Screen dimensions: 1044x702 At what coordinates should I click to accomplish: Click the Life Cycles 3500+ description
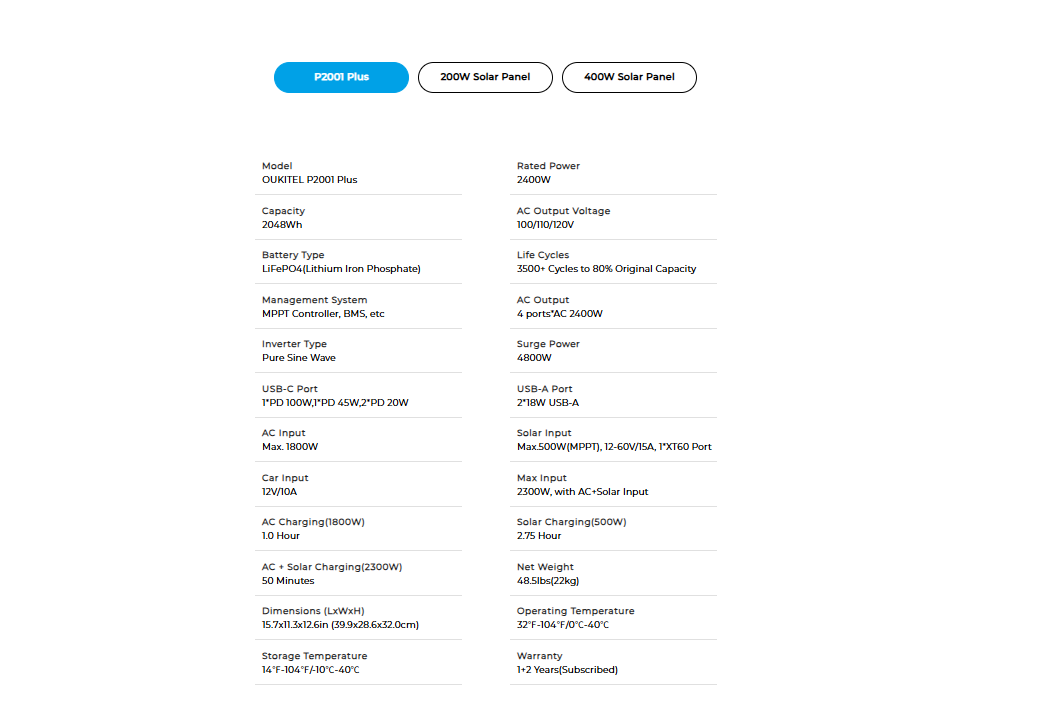[x=606, y=269]
